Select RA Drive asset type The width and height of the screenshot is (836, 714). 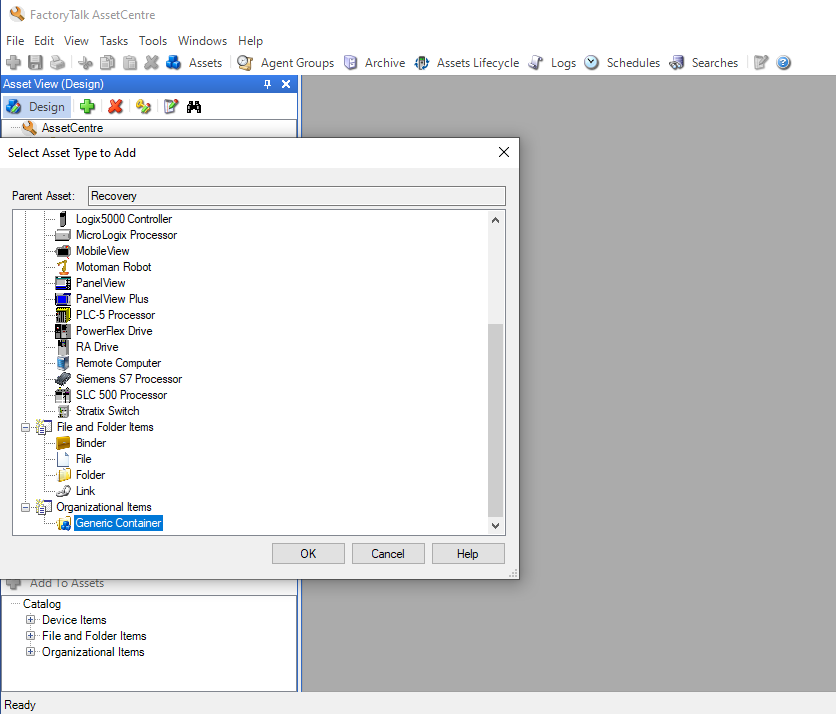[97, 347]
